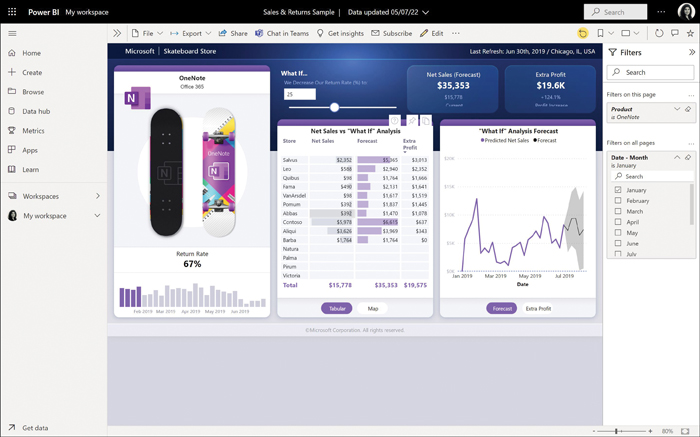Click Get data at bottom left
Viewport: 700px width, 437px height.
[x=28, y=428]
